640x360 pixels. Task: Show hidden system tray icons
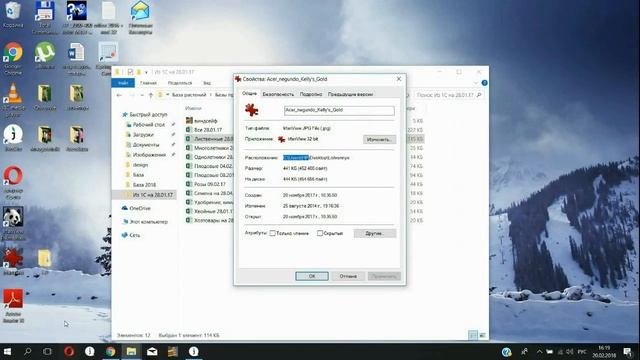tap(539, 351)
